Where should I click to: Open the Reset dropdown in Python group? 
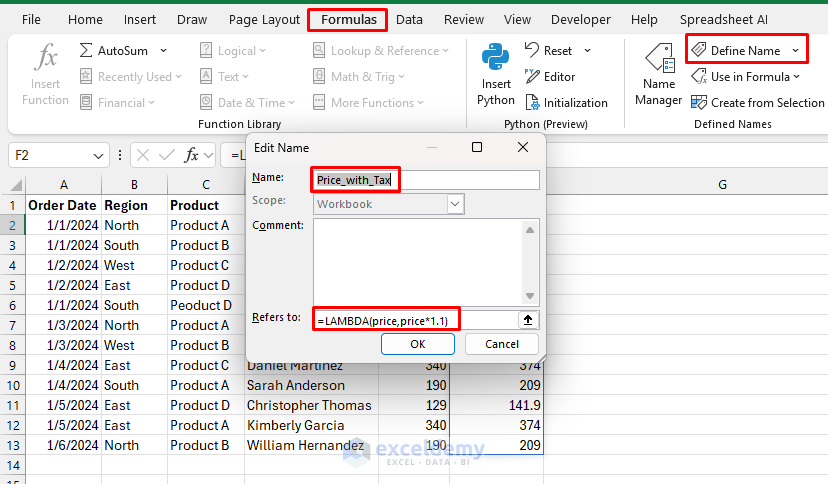587,51
